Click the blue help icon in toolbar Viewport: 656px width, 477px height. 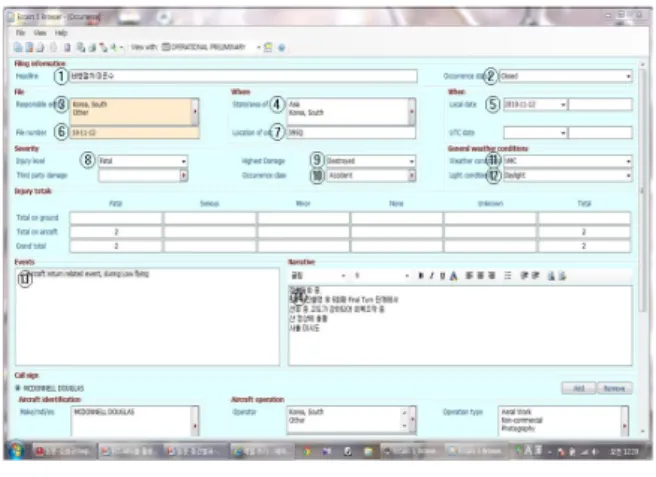click(282, 48)
